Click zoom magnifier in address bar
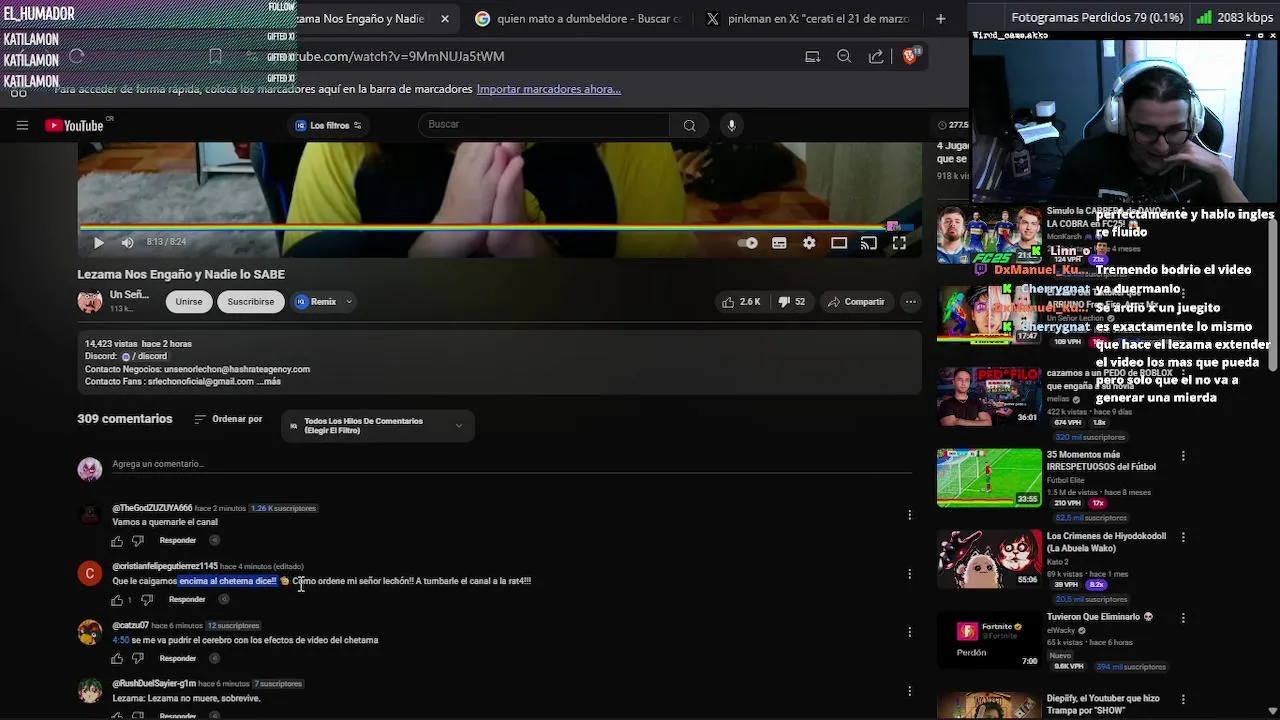The image size is (1280, 720). (x=844, y=56)
